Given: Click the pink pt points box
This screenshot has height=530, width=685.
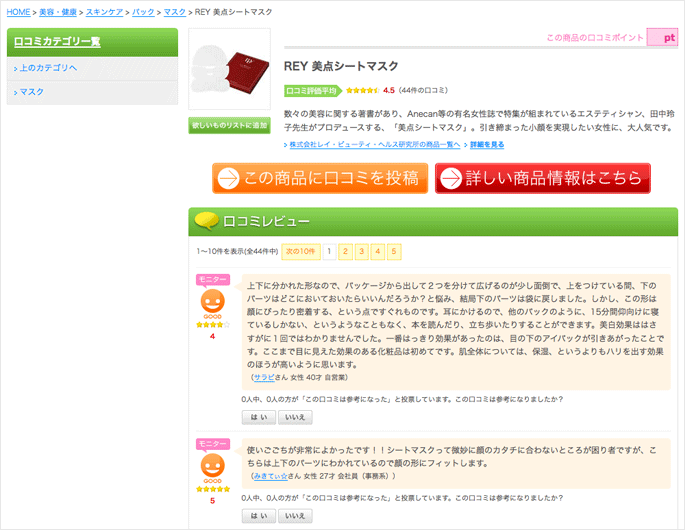Looking at the screenshot, I should (662, 38).
